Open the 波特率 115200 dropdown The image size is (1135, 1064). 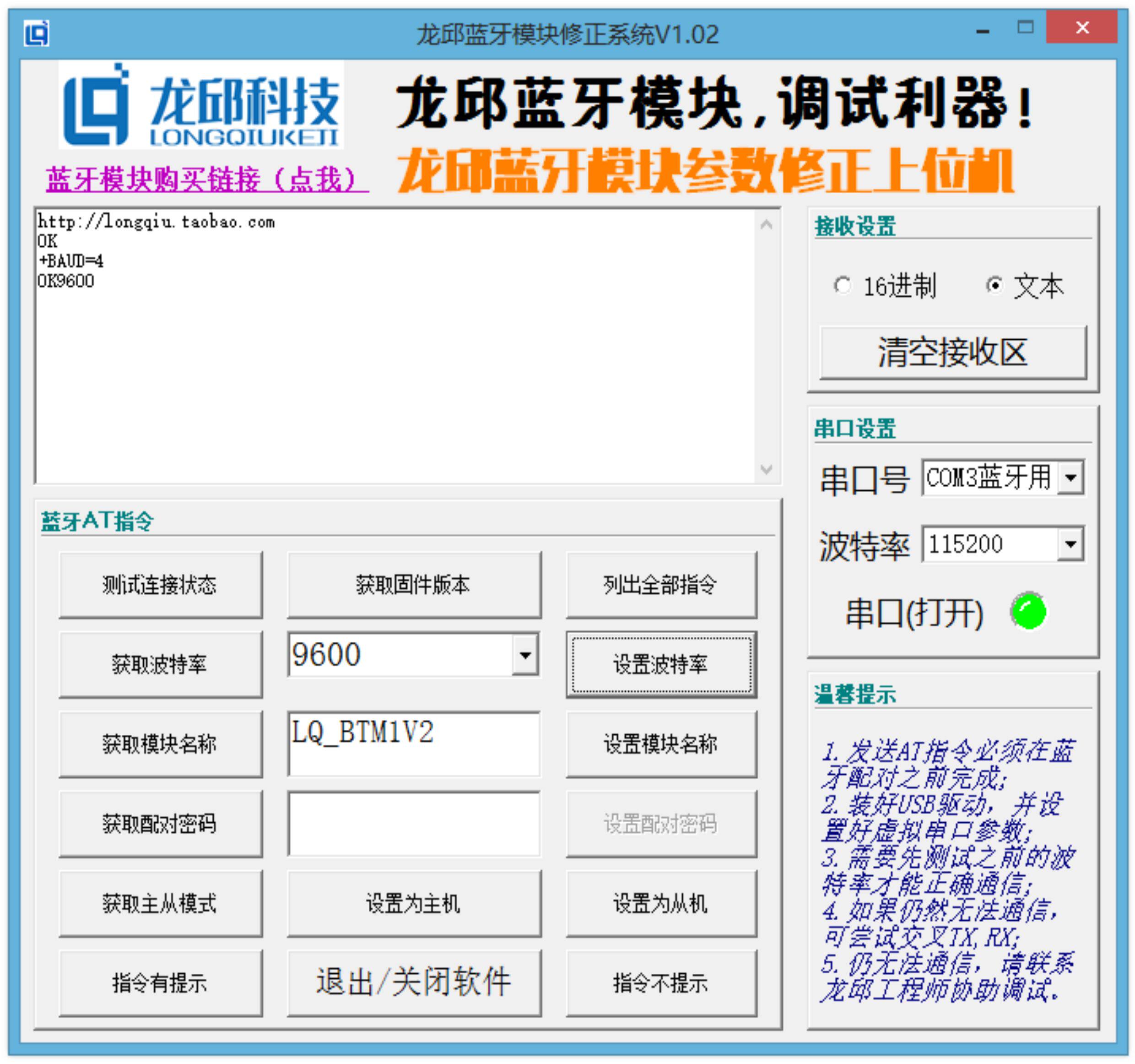[x=1070, y=544]
